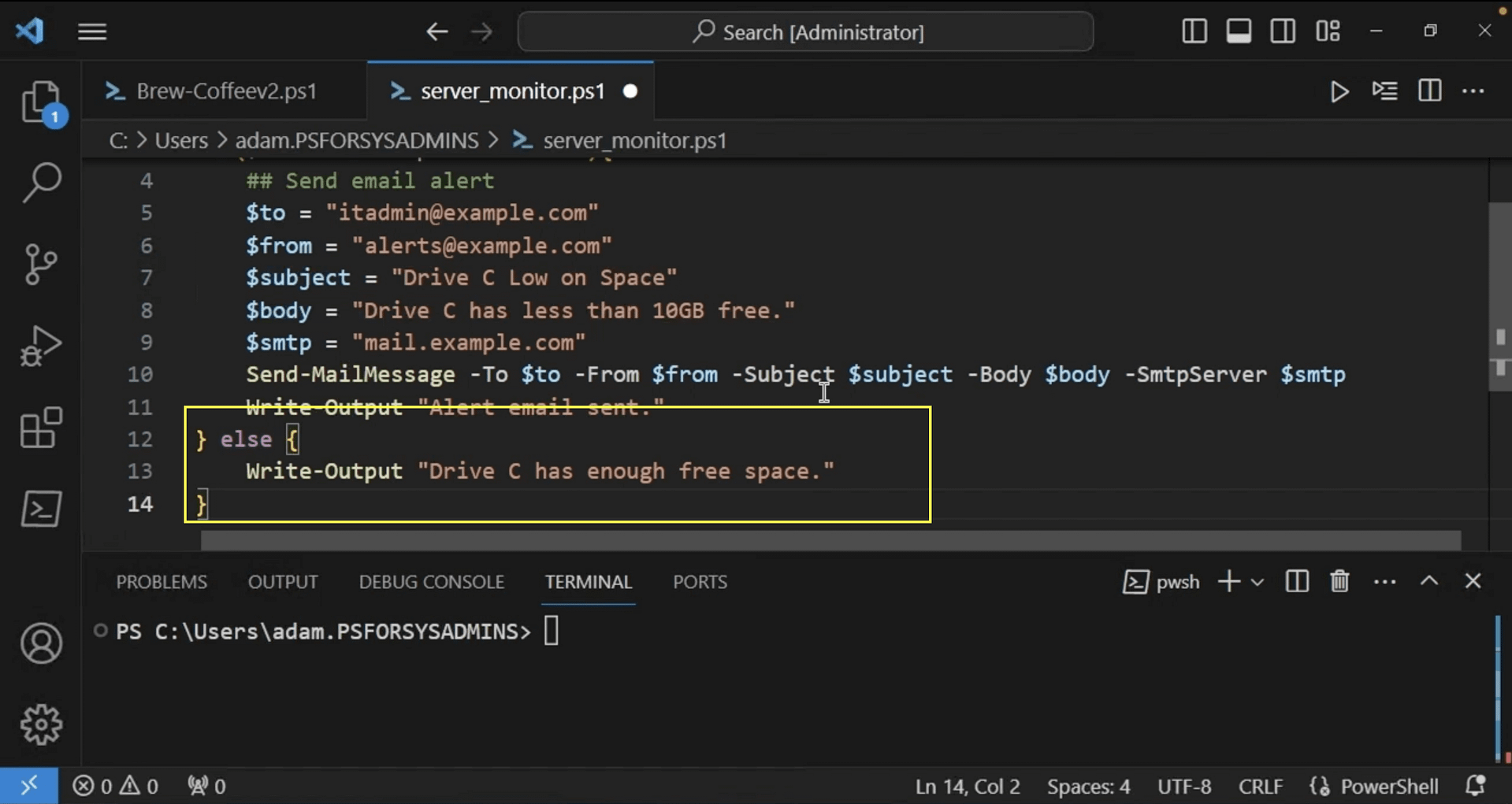Toggle the bottom panel layout button
Image resolution: width=1512 pixels, height=804 pixels.
(1239, 31)
